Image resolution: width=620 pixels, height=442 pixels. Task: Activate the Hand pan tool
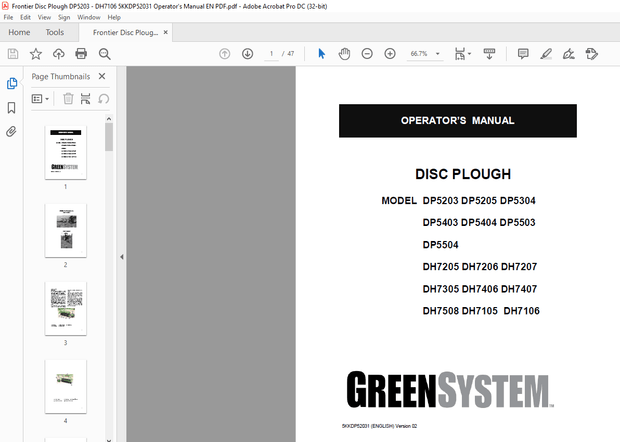pos(344,54)
